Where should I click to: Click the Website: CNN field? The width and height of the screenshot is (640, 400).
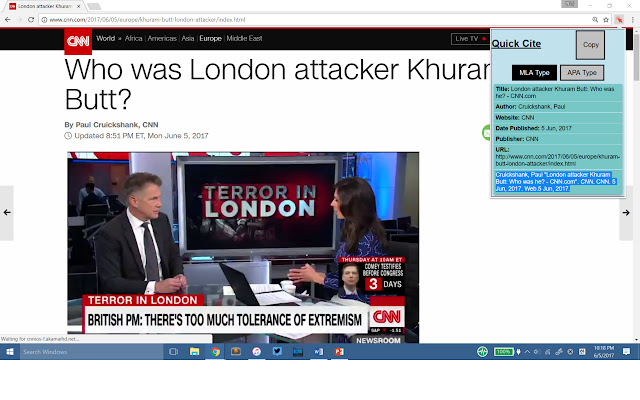pos(558,118)
